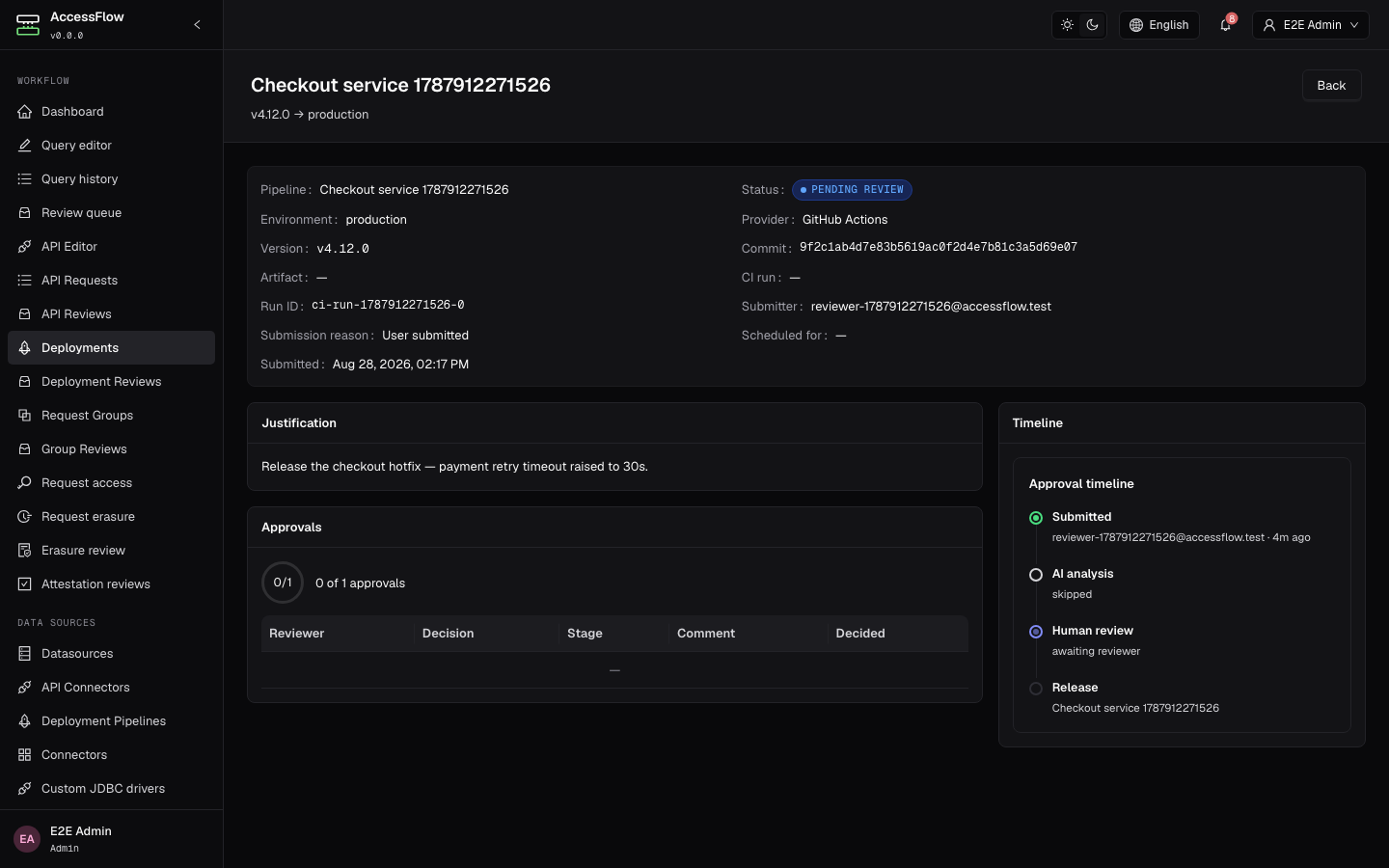Collapse the sidebar with the chevron

(x=197, y=25)
